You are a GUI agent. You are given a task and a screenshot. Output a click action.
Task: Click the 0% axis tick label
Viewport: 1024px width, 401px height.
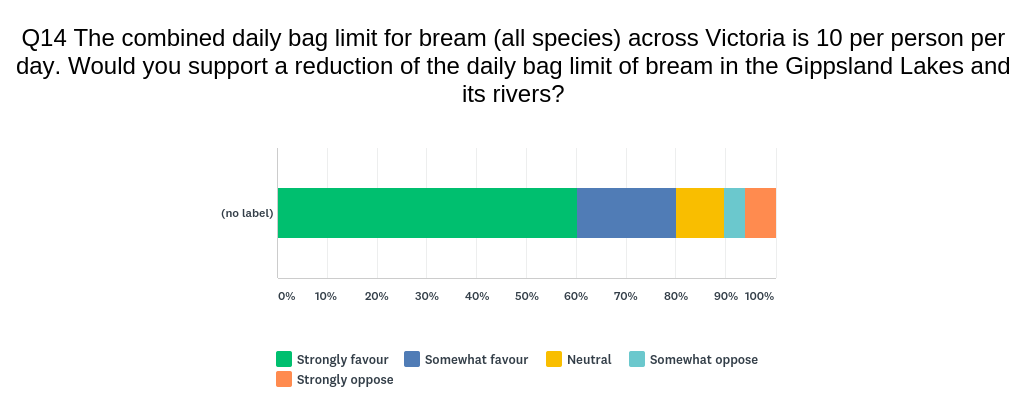287,296
